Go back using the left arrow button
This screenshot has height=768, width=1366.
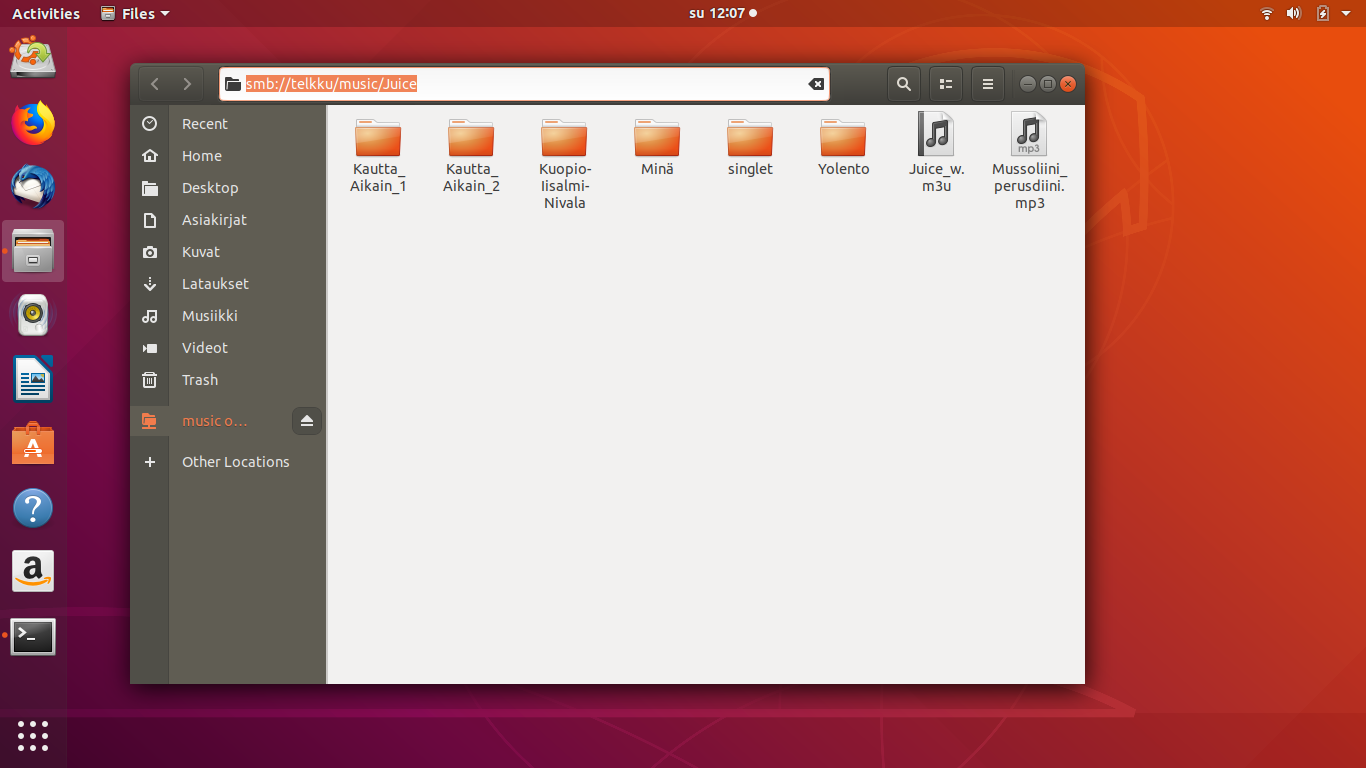click(155, 84)
